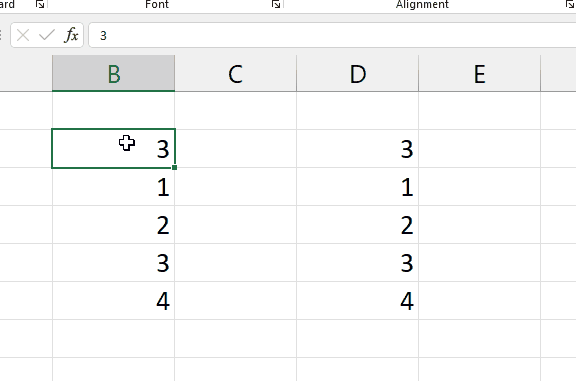Open Insert Function fx dialog
Screen dimensions: 576x381
71,36
